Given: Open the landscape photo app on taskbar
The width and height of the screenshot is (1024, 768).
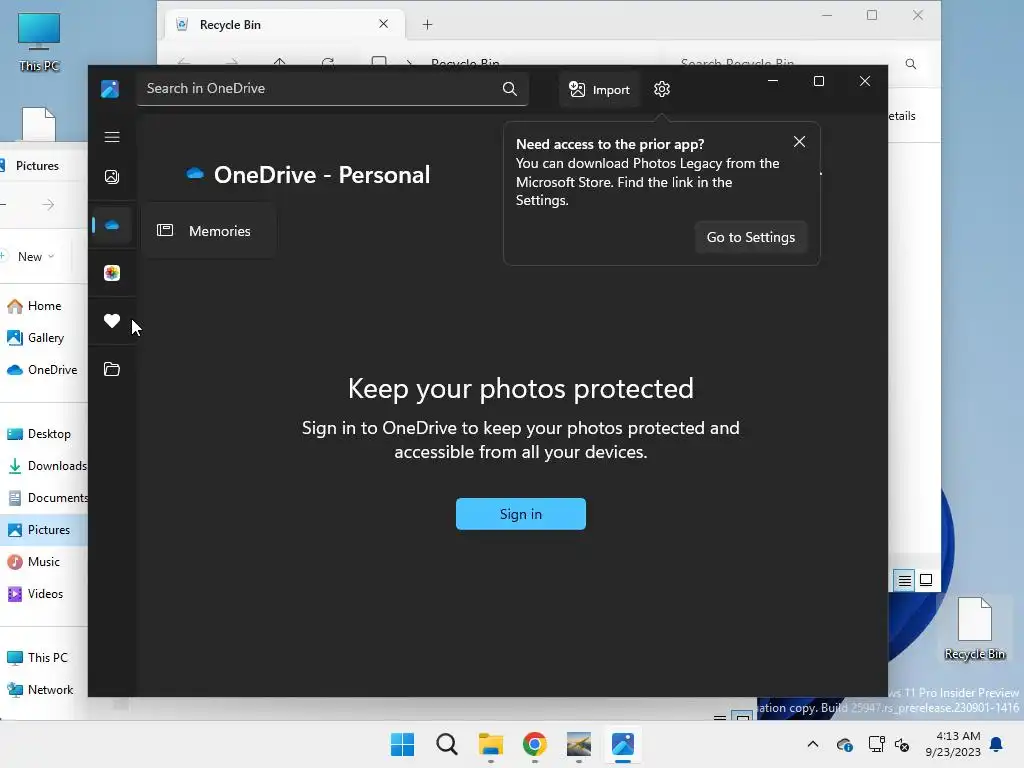Looking at the screenshot, I should point(579,744).
